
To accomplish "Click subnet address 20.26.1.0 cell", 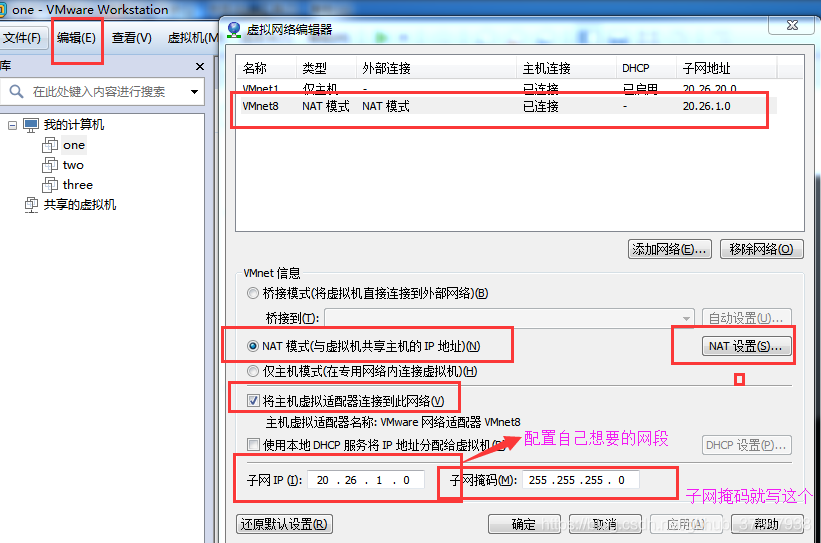I will 706,106.
